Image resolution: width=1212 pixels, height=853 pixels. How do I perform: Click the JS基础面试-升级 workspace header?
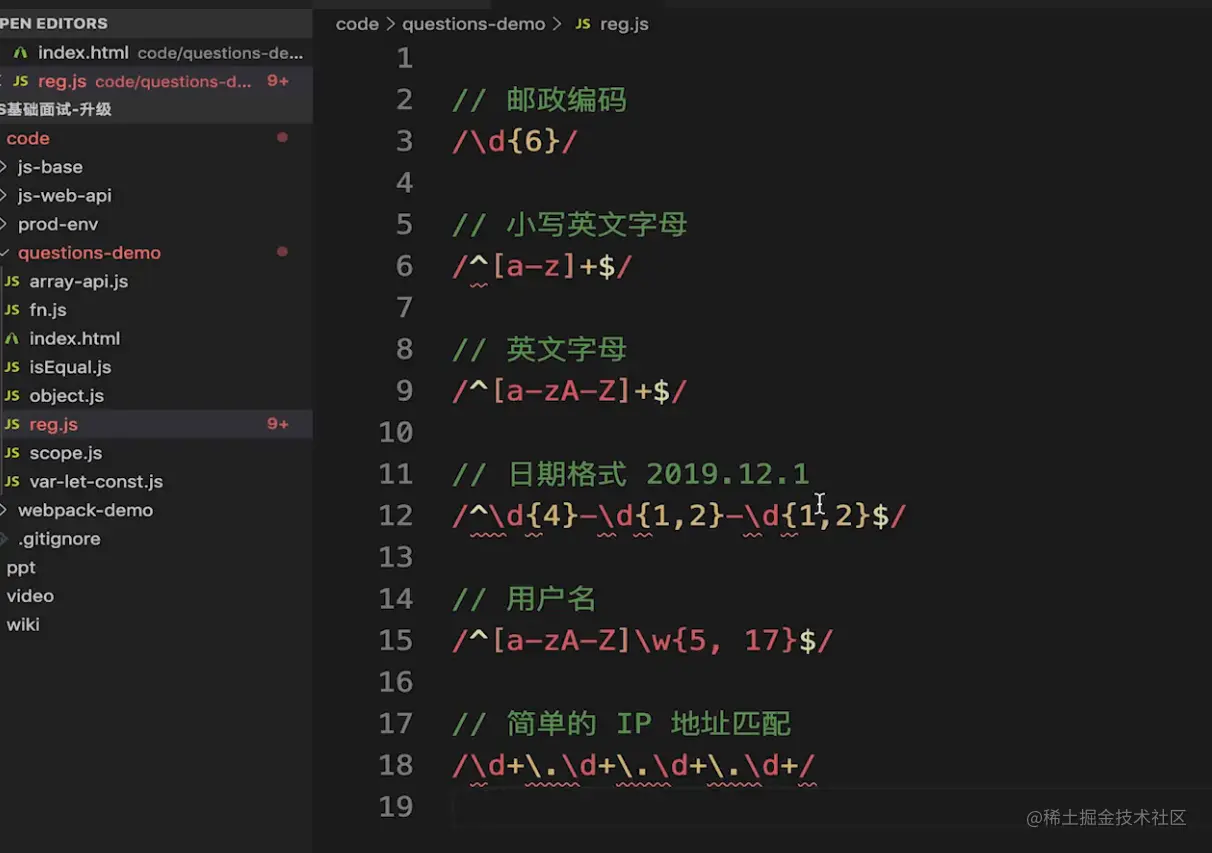click(x=156, y=110)
